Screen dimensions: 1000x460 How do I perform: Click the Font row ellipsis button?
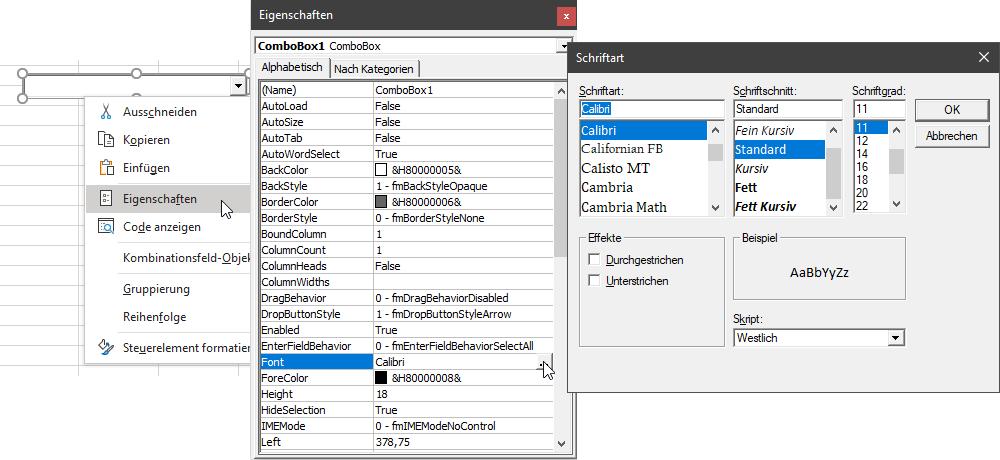tap(544, 362)
